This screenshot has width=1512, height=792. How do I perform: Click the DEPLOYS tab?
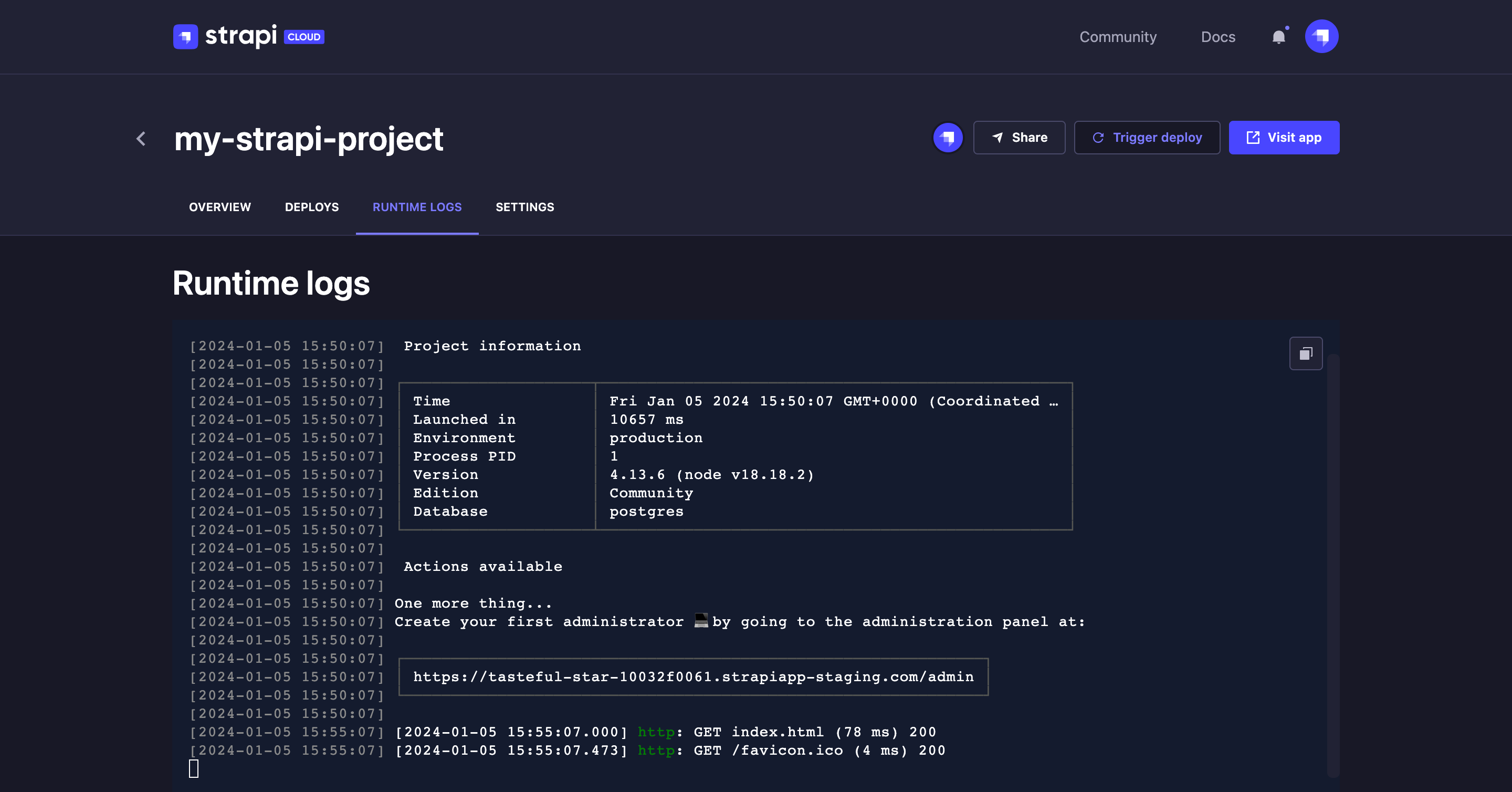(x=311, y=207)
